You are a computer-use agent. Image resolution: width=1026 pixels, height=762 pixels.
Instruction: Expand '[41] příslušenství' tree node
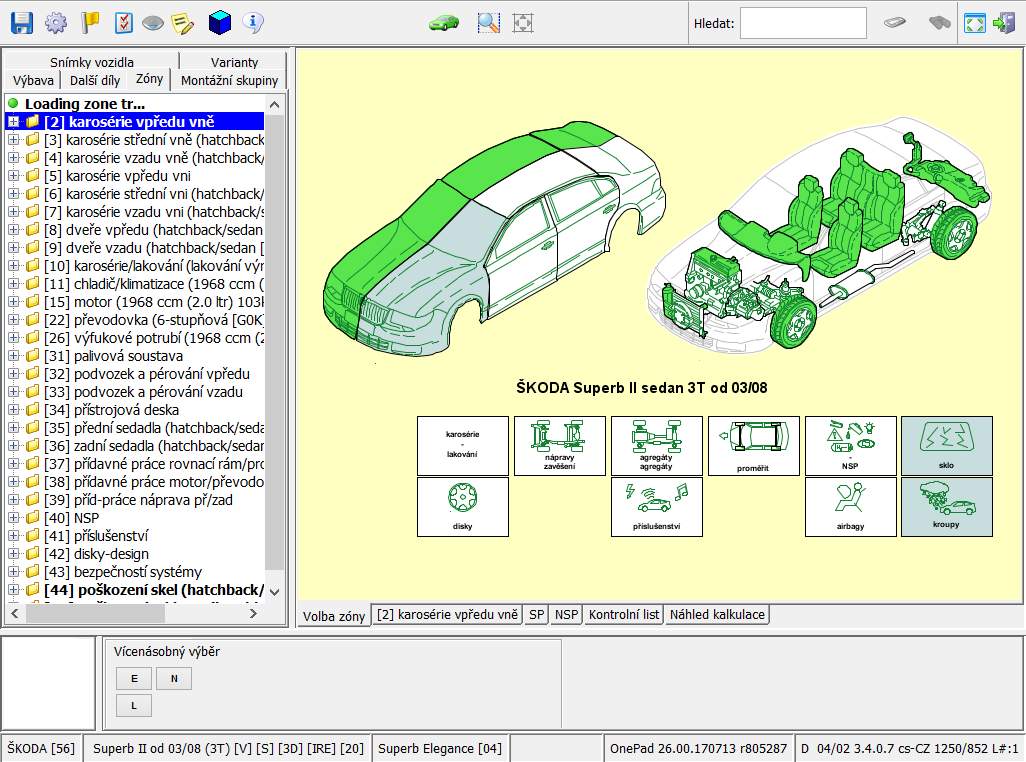pos(13,536)
